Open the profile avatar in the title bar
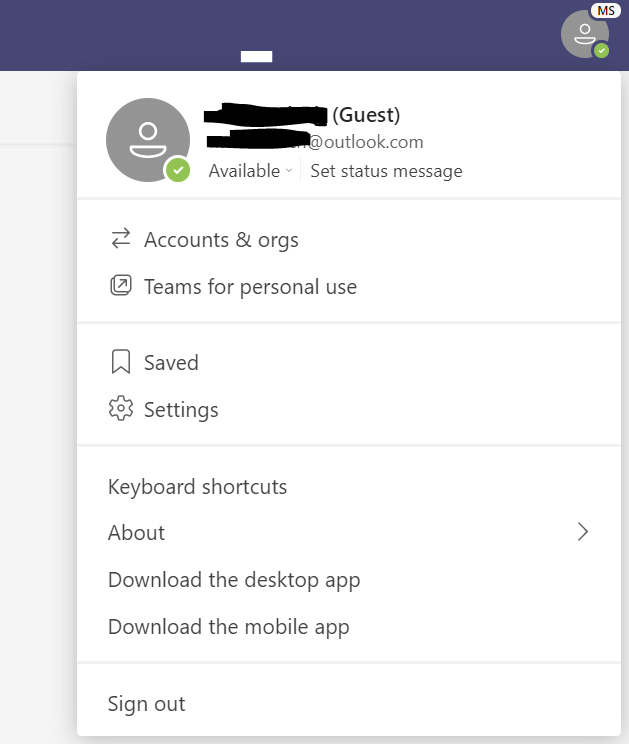 tap(584, 34)
